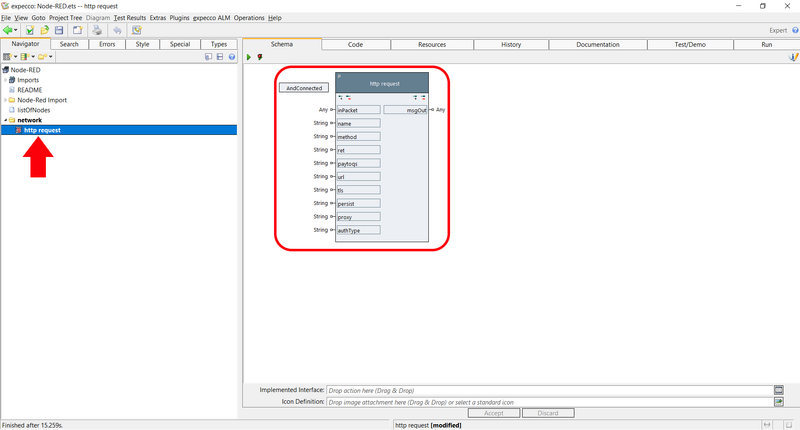800x430 pixels.
Task: Click the blue help icon in Navigator
Action: click(232, 57)
